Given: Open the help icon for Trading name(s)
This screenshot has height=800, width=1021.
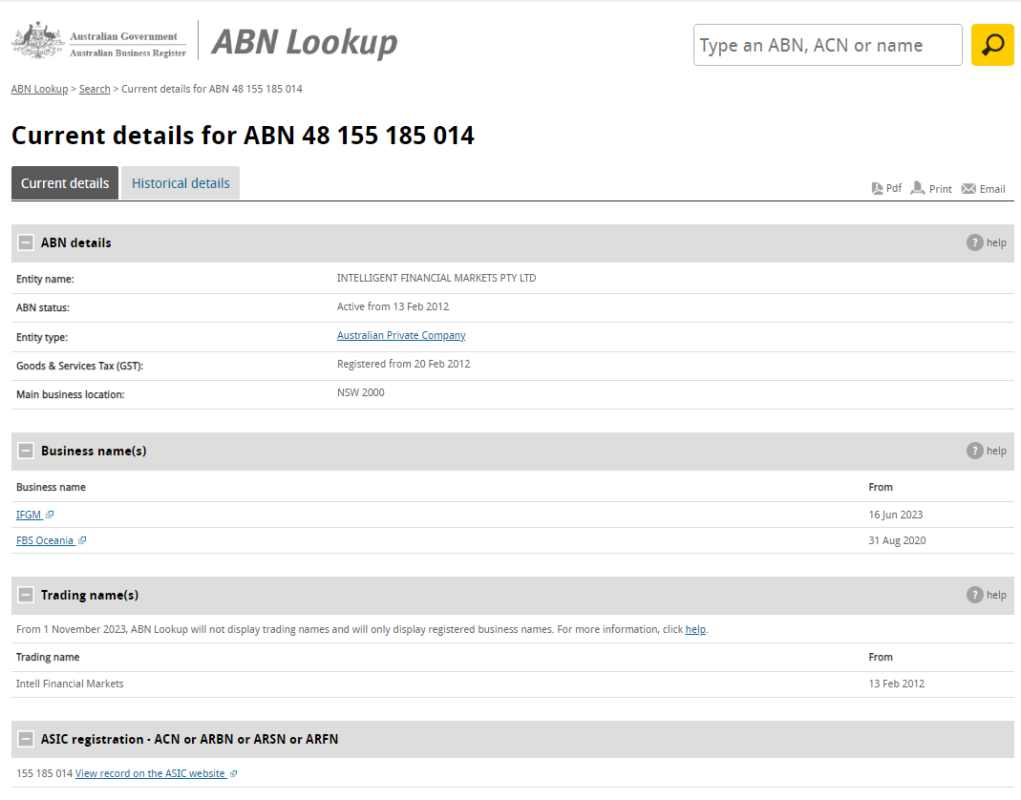Looking at the screenshot, I should pyautogui.click(x=974, y=595).
